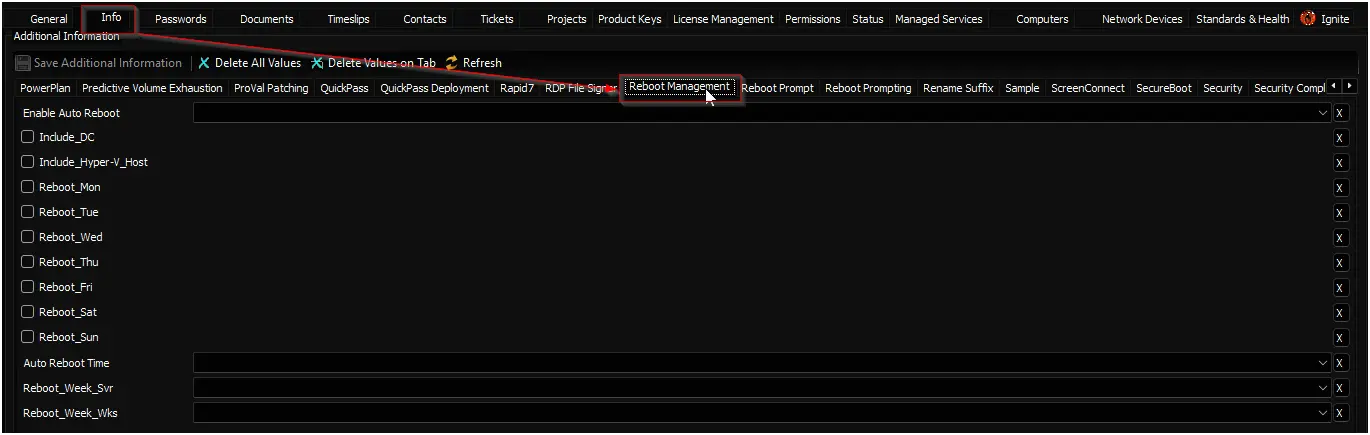Open the Tickets tab

(x=497, y=19)
